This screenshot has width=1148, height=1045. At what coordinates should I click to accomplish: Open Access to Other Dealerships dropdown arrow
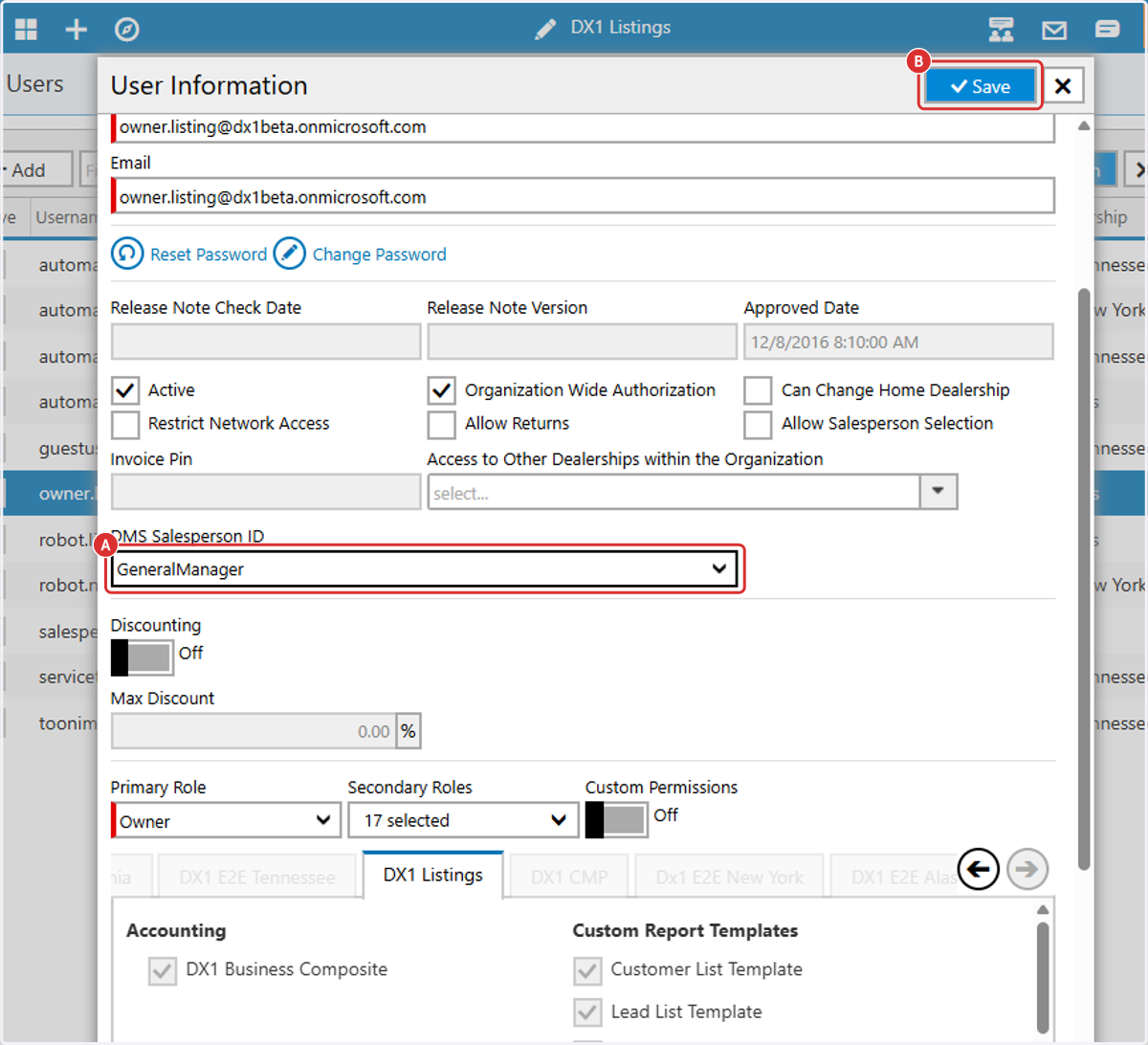pos(938,492)
